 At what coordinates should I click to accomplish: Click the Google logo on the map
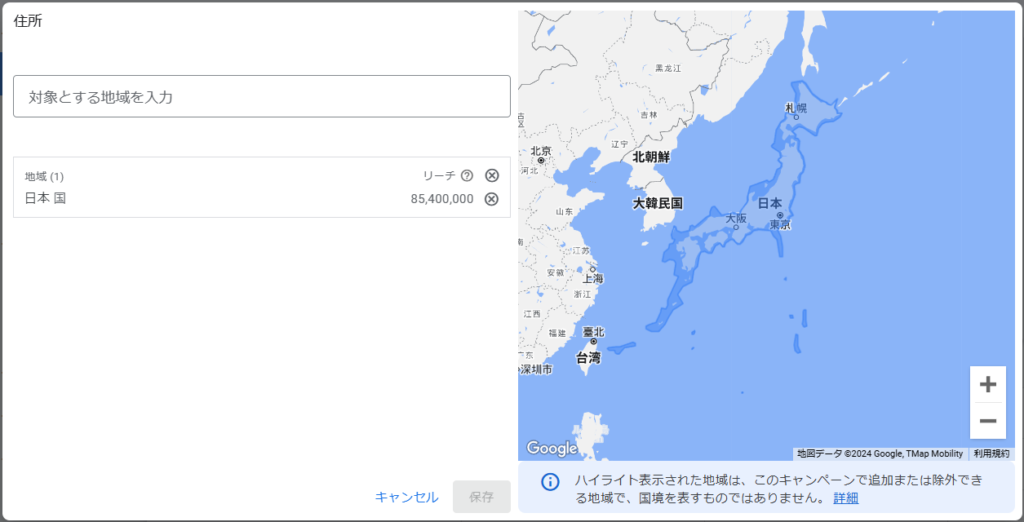(552, 449)
